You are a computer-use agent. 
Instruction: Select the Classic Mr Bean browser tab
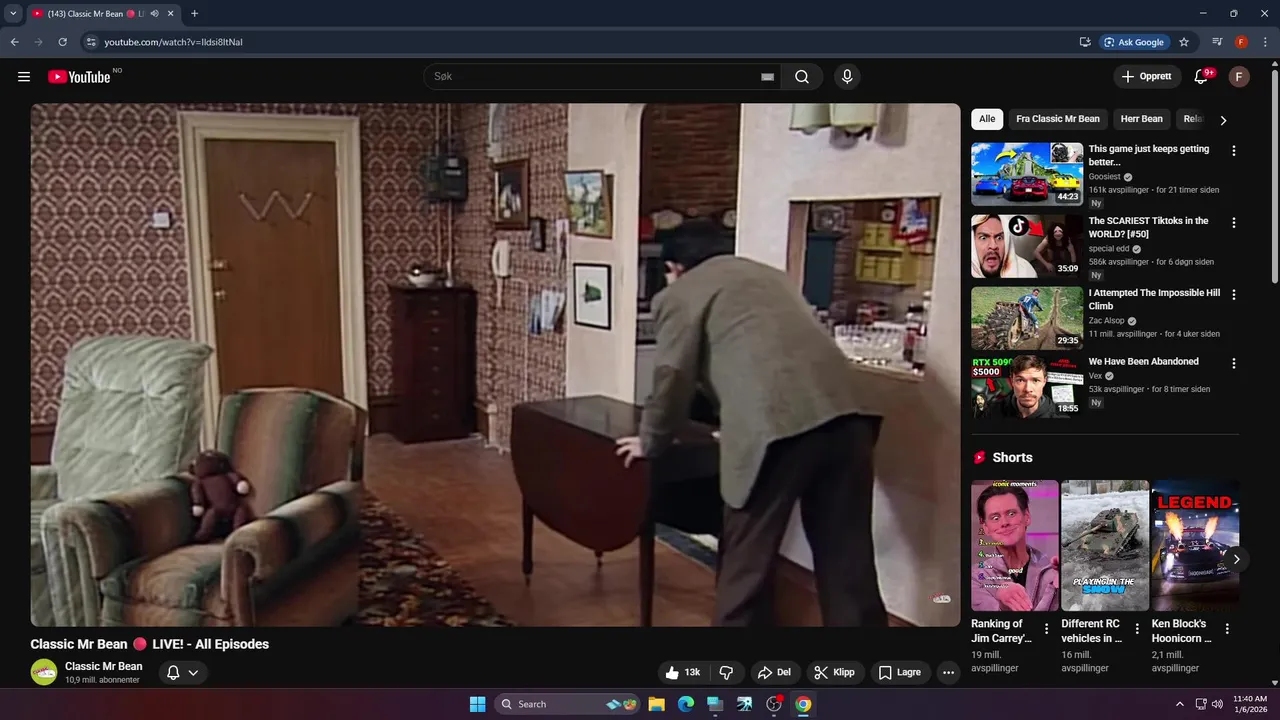tap(102, 14)
